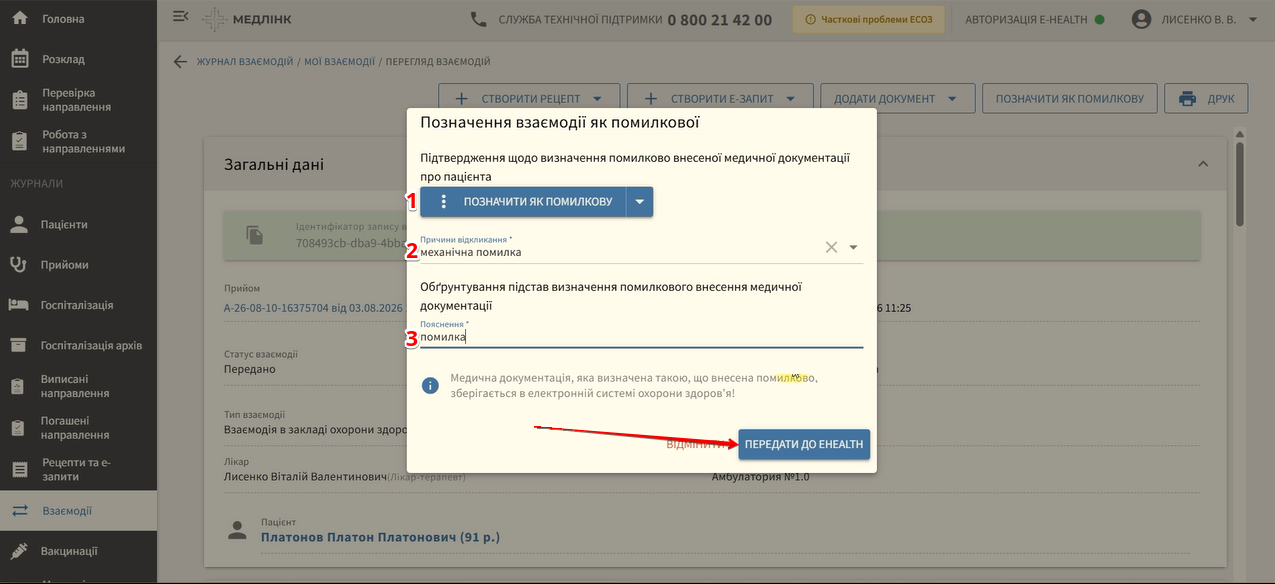Click the syringe icon beside Вакцинації
The width and height of the screenshot is (1275, 584).
19,551
